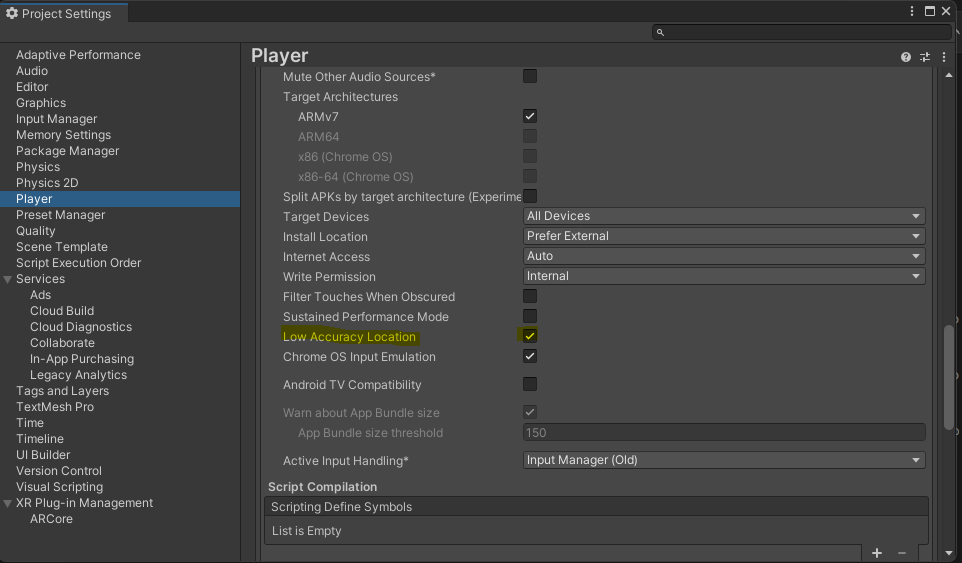This screenshot has height=563, width=962.
Task: Open Input Manager settings
Action: point(56,118)
